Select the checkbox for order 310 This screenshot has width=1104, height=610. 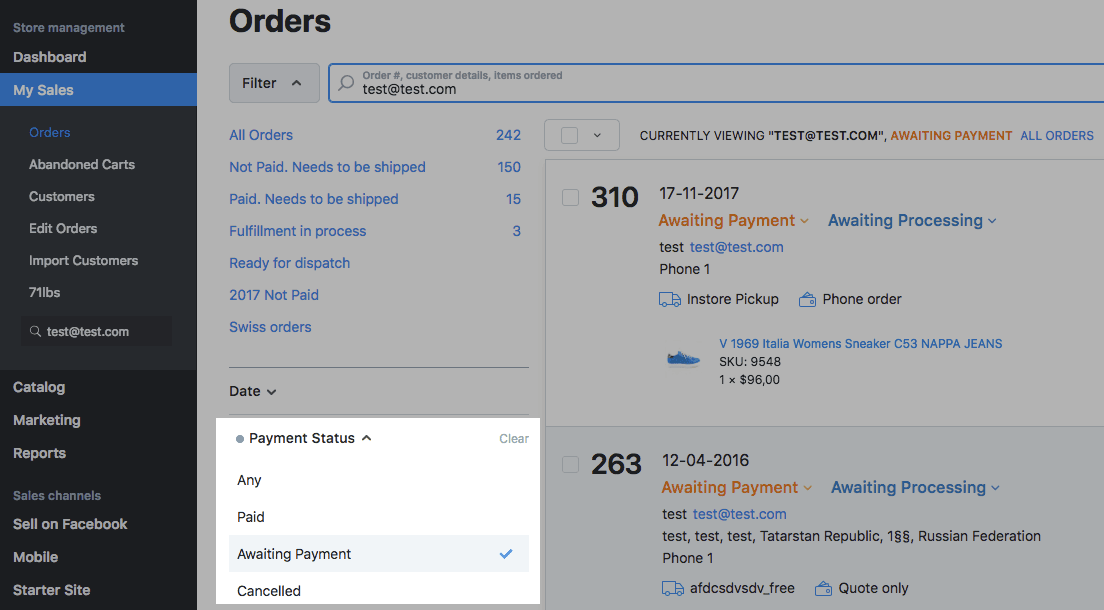coord(571,198)
